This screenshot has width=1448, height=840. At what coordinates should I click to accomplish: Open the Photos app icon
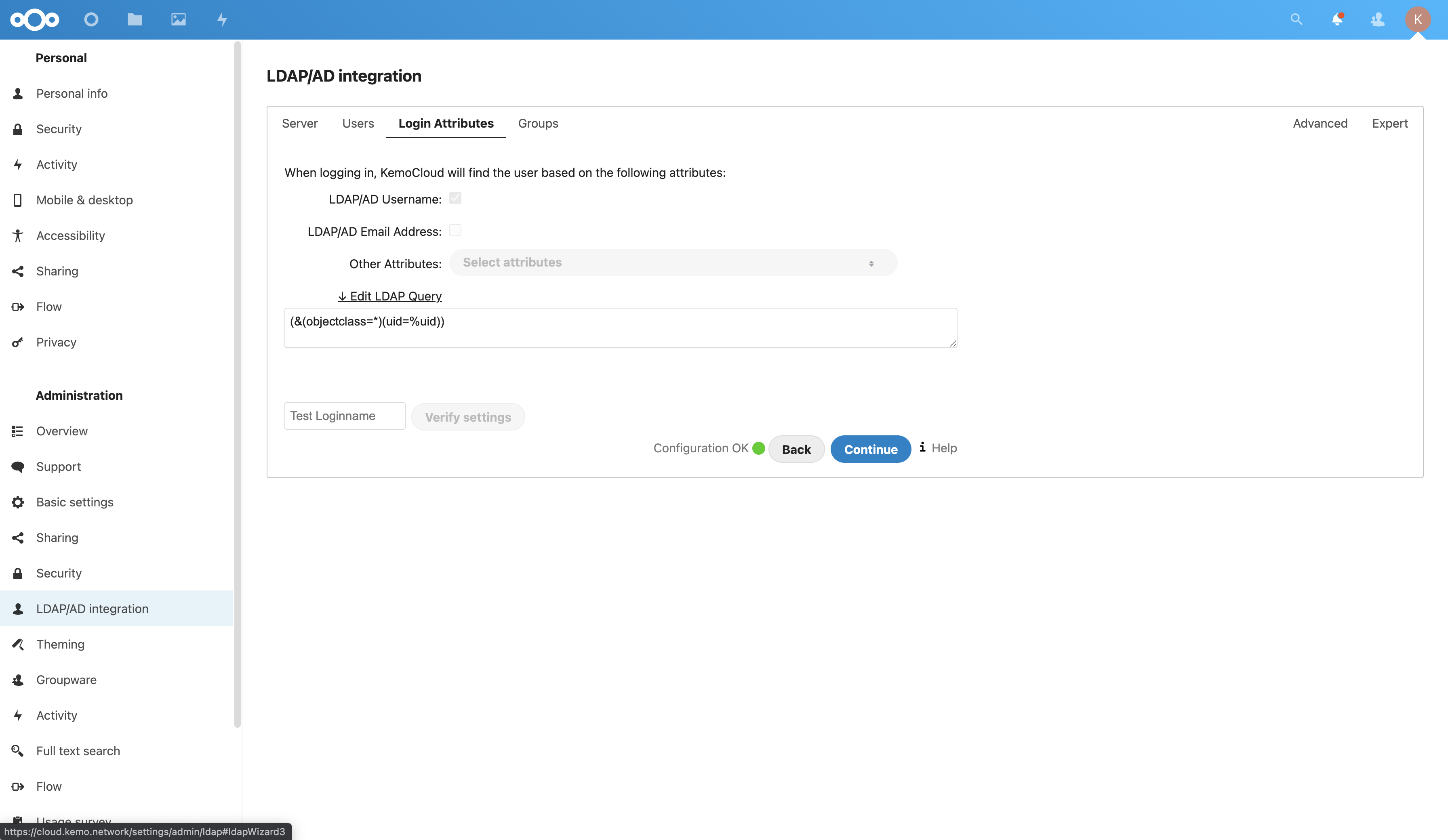[x=178, y=19]
